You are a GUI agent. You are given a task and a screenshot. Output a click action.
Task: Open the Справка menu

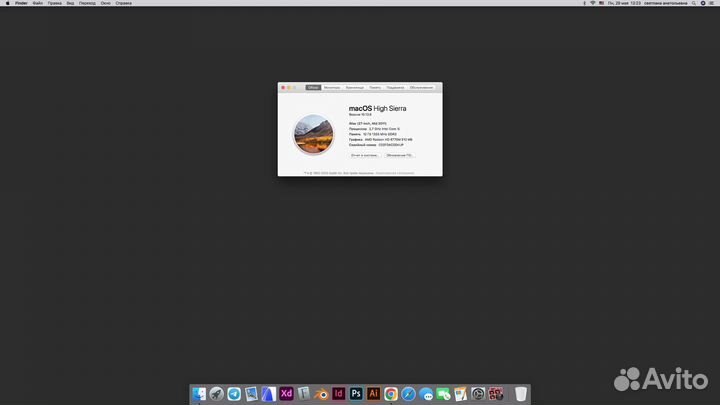(x=124, y=3)
